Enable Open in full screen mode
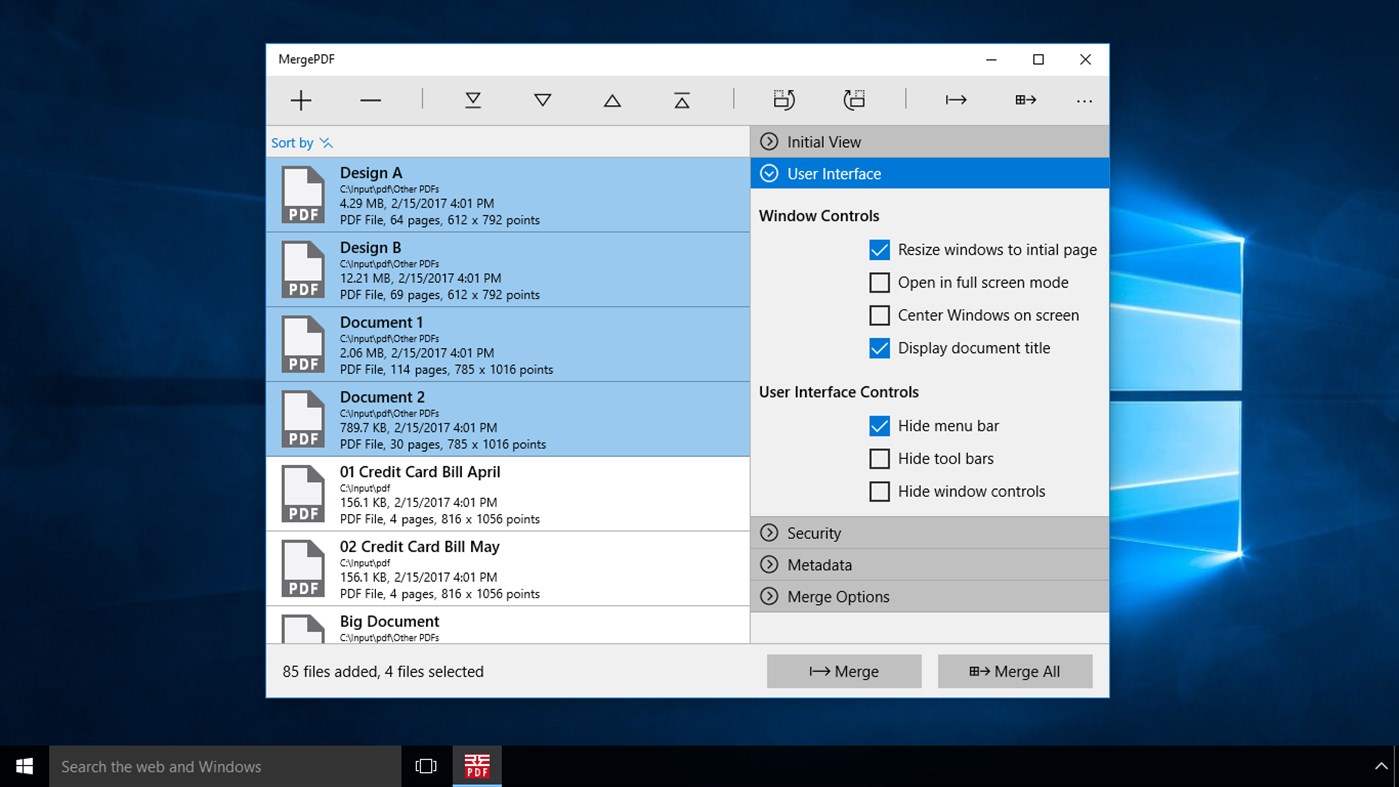The image size is (1399, 787). [x=879, y=282]
